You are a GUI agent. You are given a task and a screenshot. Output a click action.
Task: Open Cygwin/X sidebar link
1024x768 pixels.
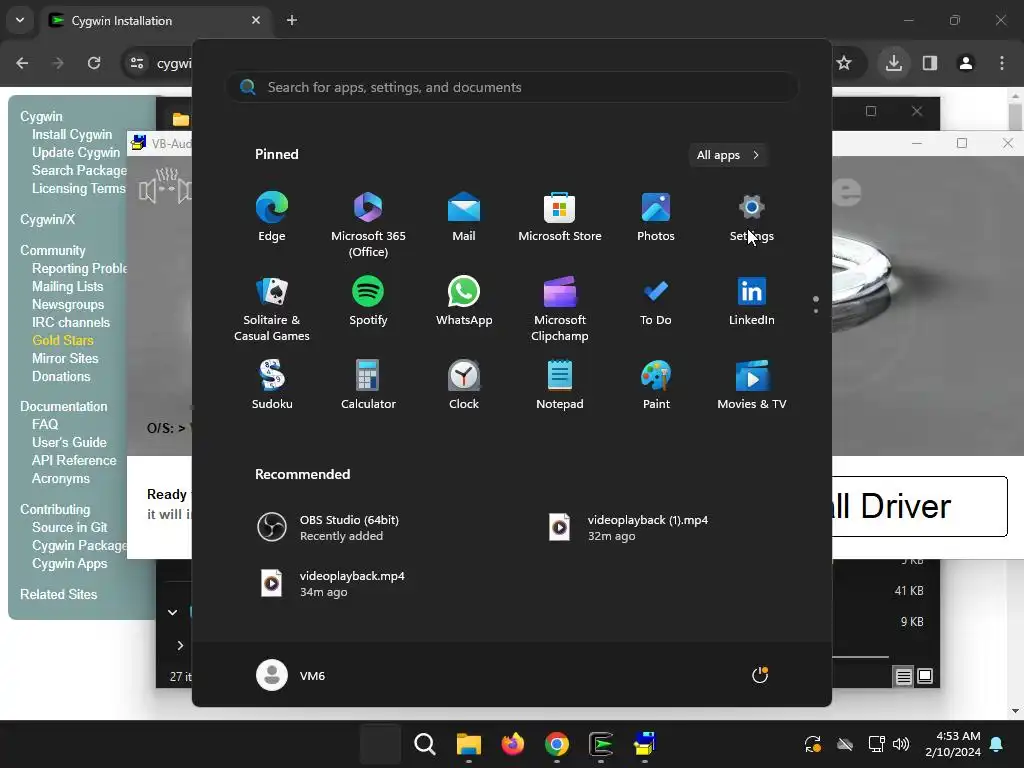[47, 219]
